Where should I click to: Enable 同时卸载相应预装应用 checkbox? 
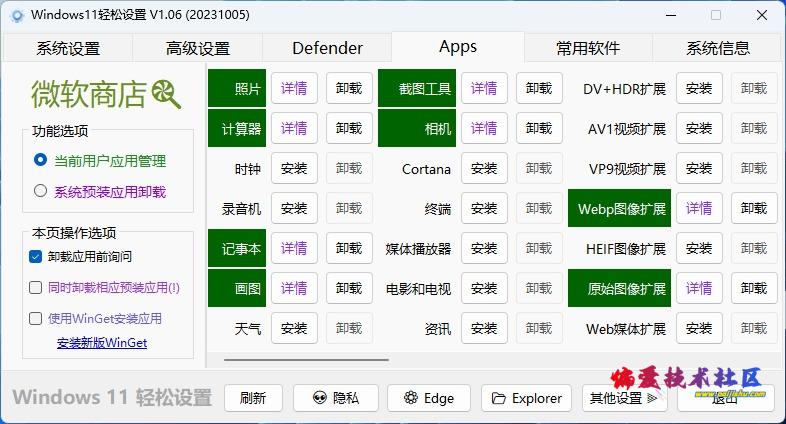click(x=36, y=288)
